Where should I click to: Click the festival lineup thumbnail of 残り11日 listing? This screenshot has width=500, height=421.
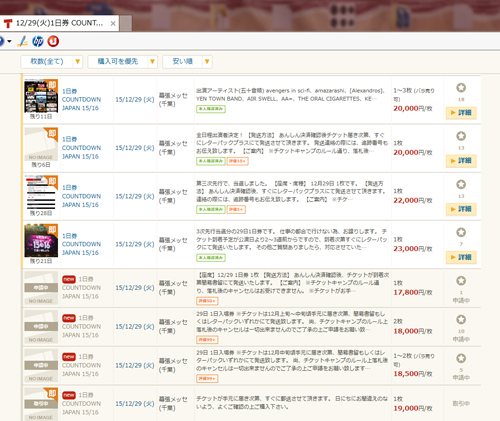41,96
